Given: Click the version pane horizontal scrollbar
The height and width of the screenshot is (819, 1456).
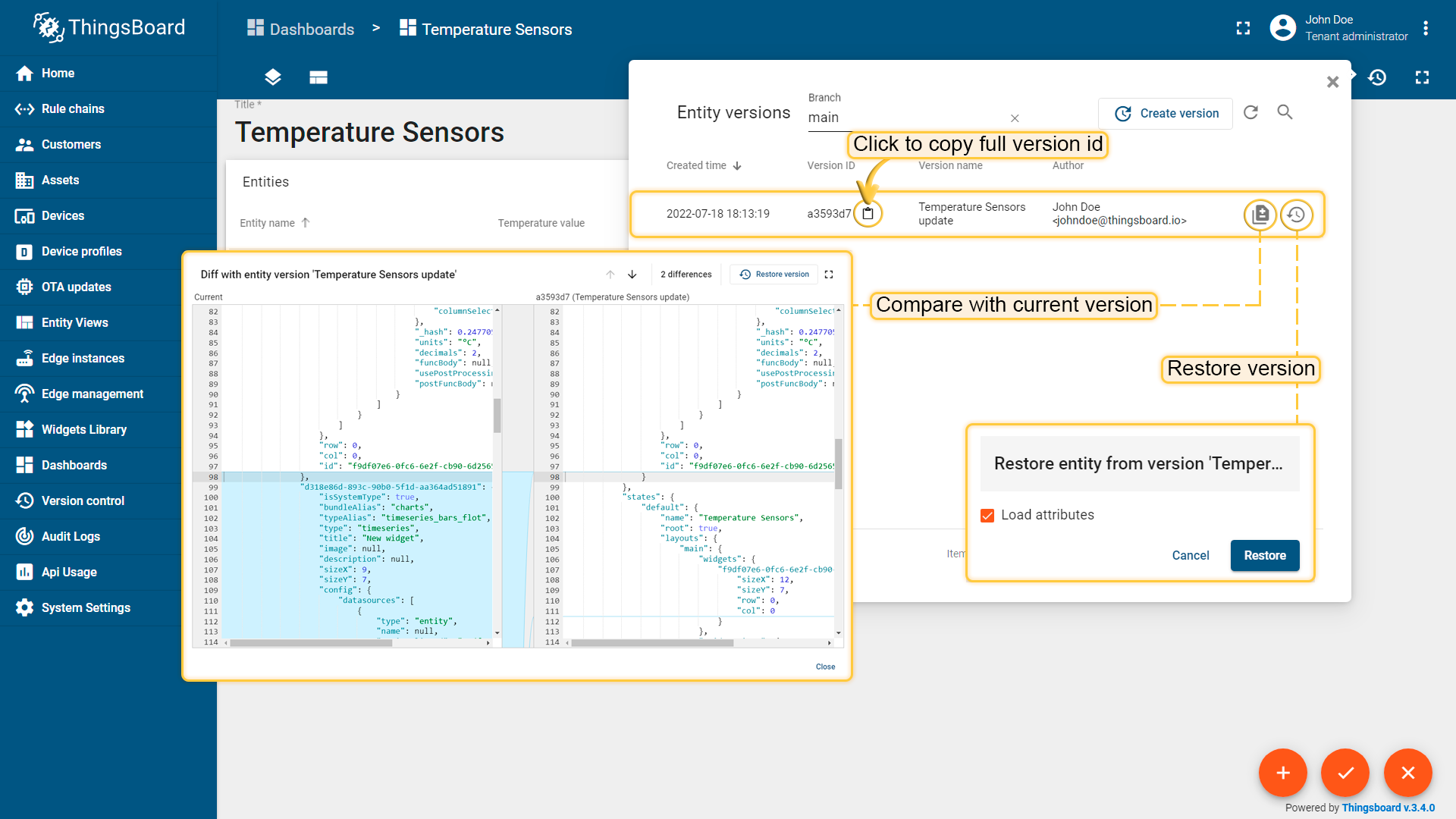Looking at the screenshot, I should click(652, 643).
